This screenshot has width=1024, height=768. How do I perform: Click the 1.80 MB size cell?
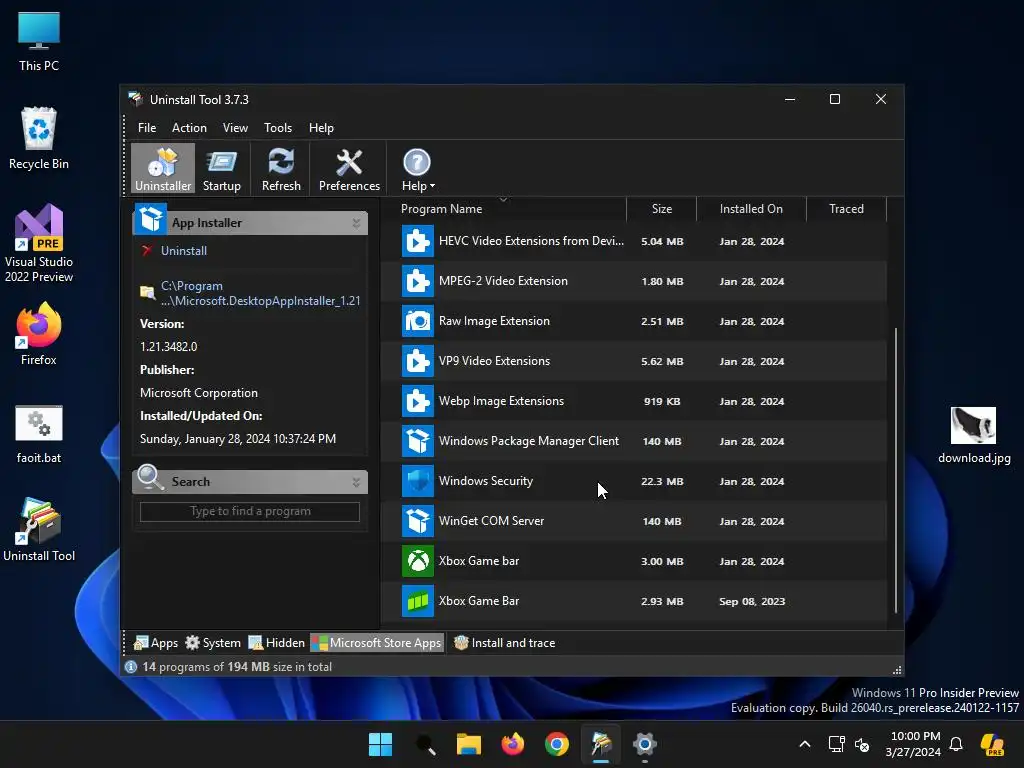[x=662, y=281]
